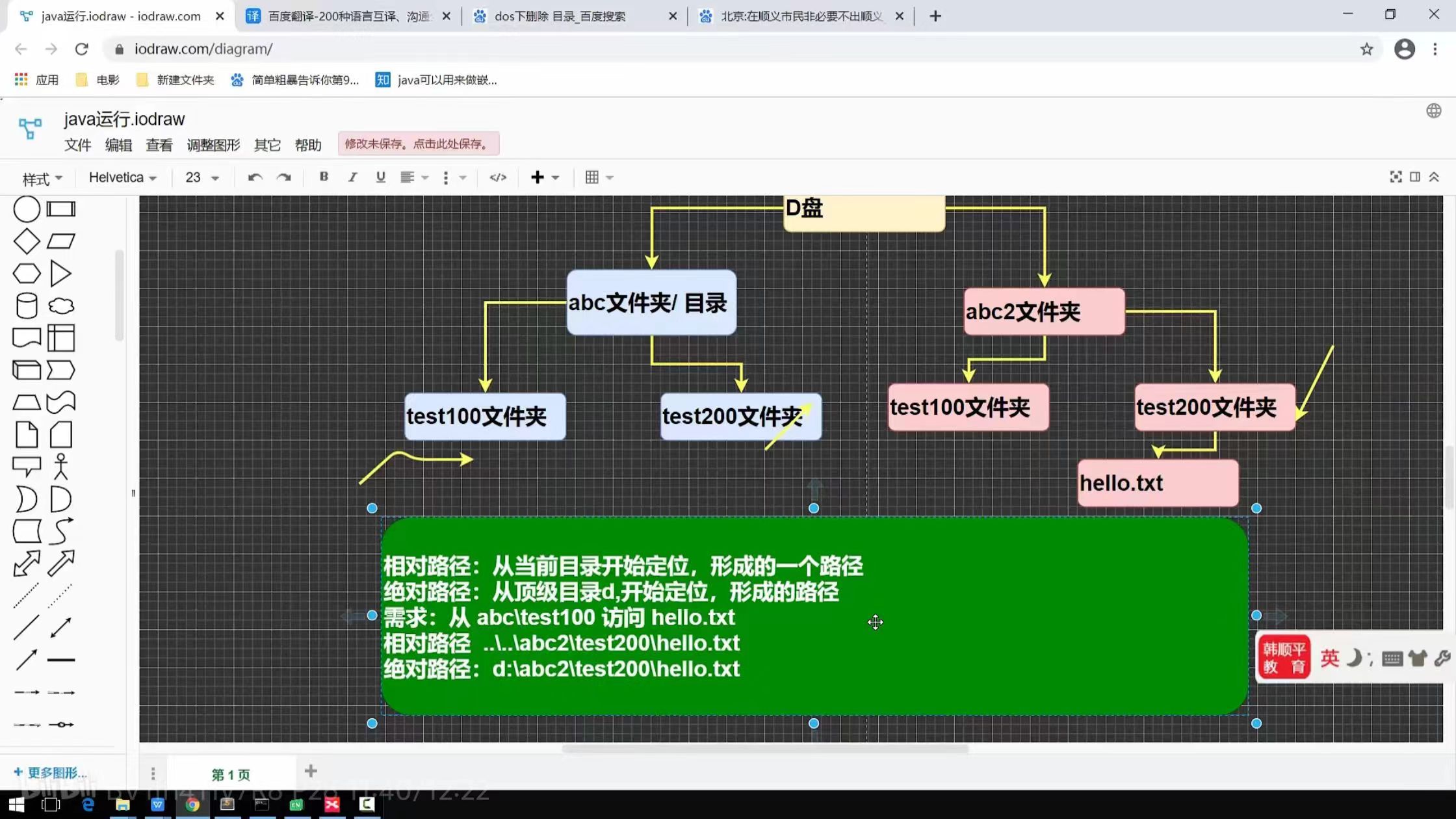1456x819 pixels.
Task: Toggle underline text formatting
Action: pyautogui.click(x=381, y=177)
